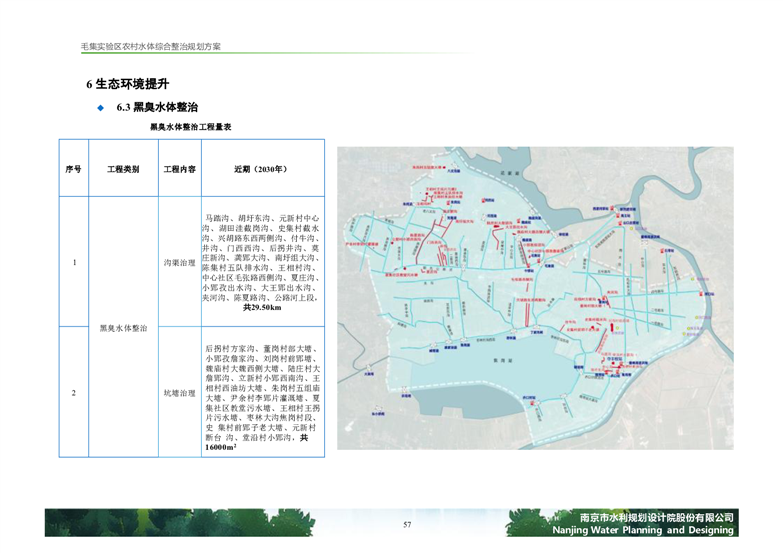
Task: Click the 序号 column header
Action: [74, 169]
